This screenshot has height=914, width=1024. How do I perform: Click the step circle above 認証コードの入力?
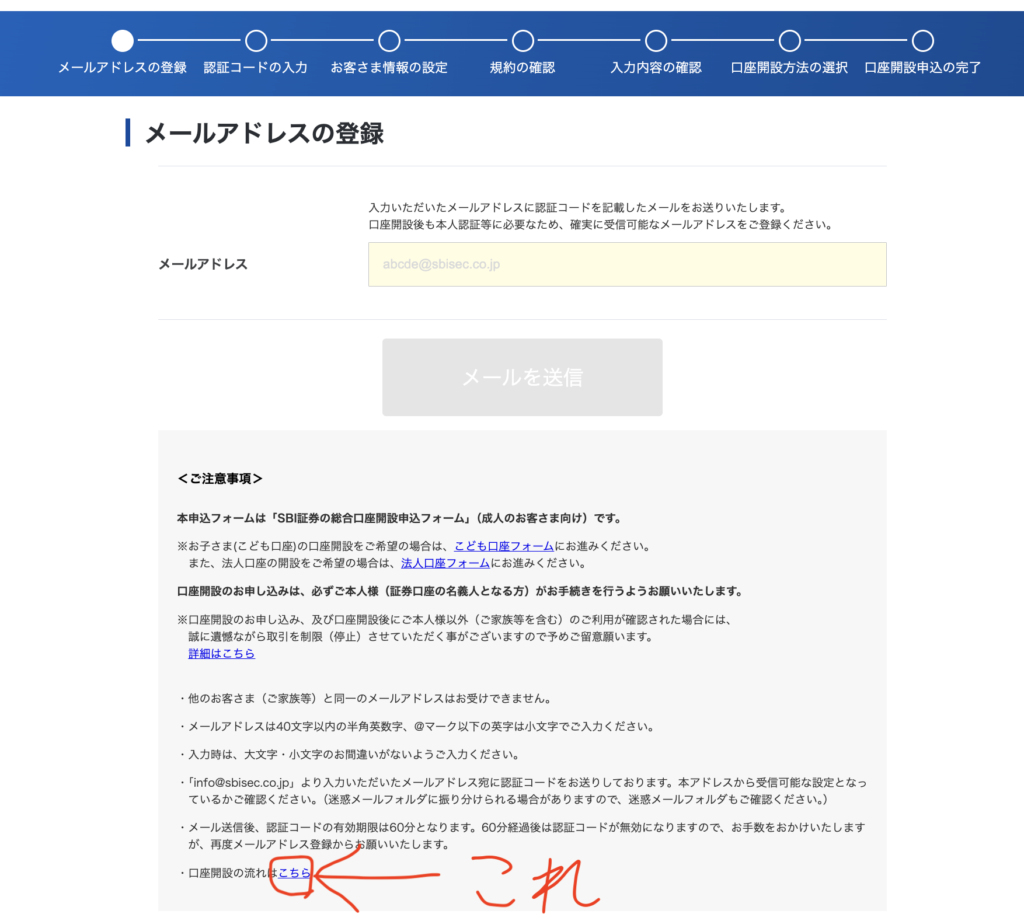256,41
